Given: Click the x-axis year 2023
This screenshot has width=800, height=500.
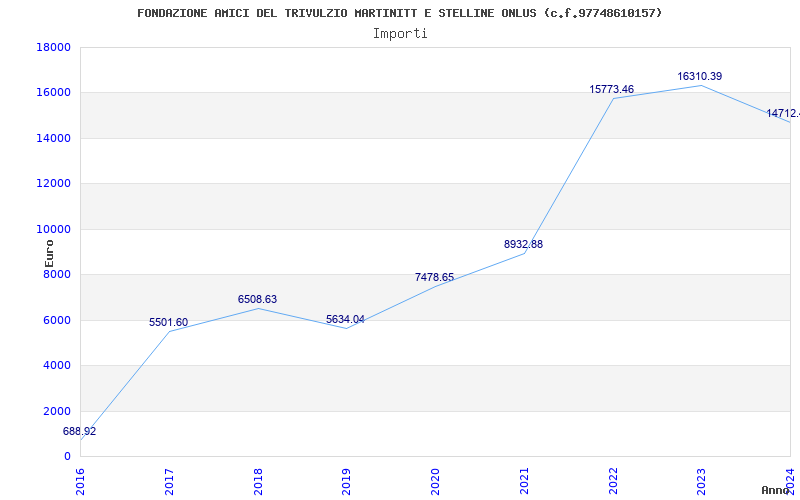Looking at the screenshot, I should pos(702,482).
